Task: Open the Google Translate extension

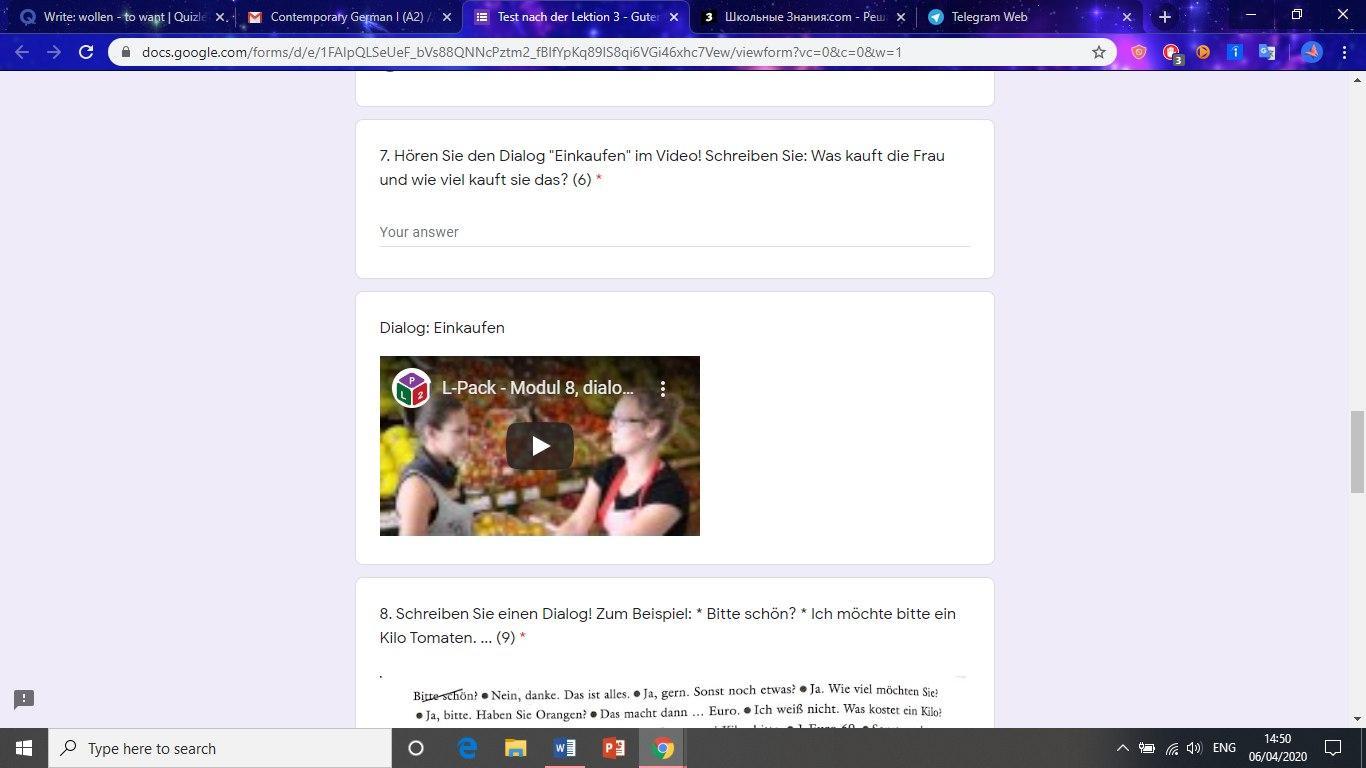Action: pyautogui.click(x=1267, y=52)
